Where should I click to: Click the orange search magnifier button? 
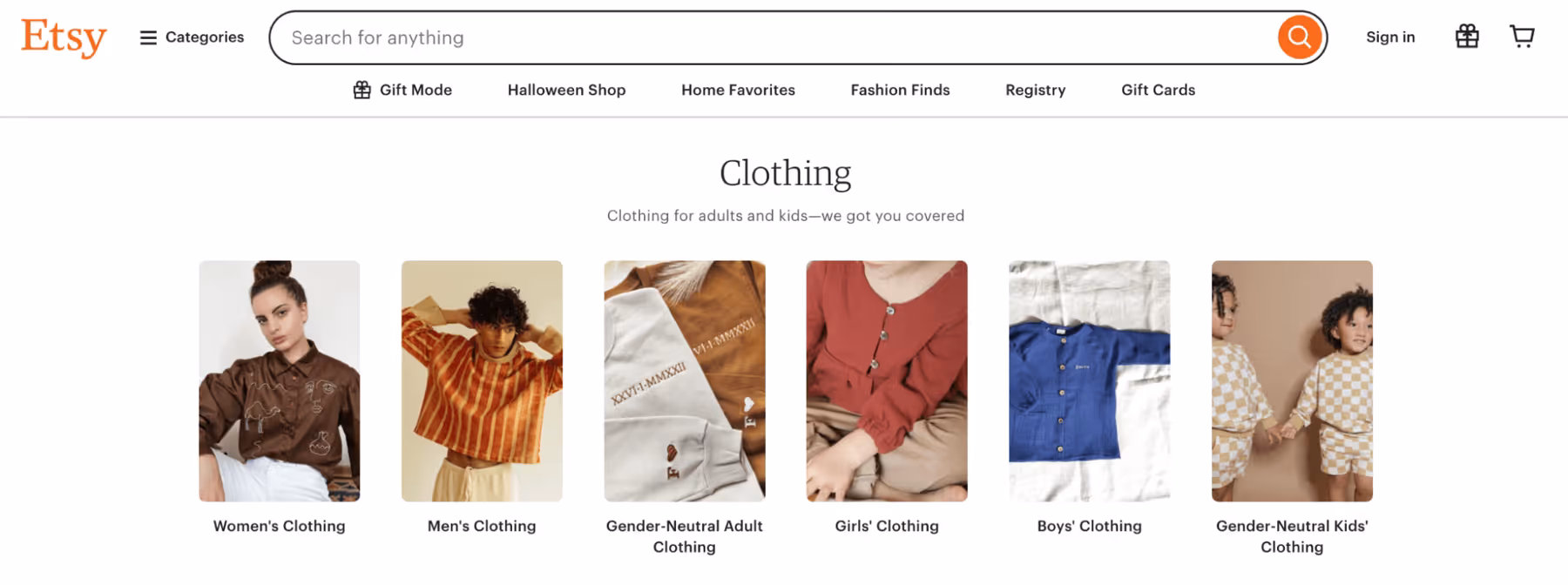1299,37
